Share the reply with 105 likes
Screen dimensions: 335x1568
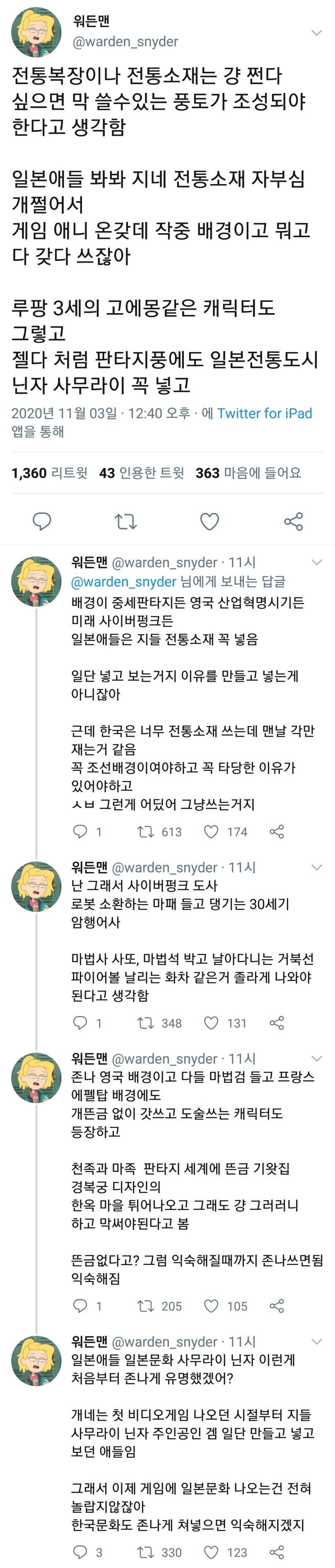277,1305
